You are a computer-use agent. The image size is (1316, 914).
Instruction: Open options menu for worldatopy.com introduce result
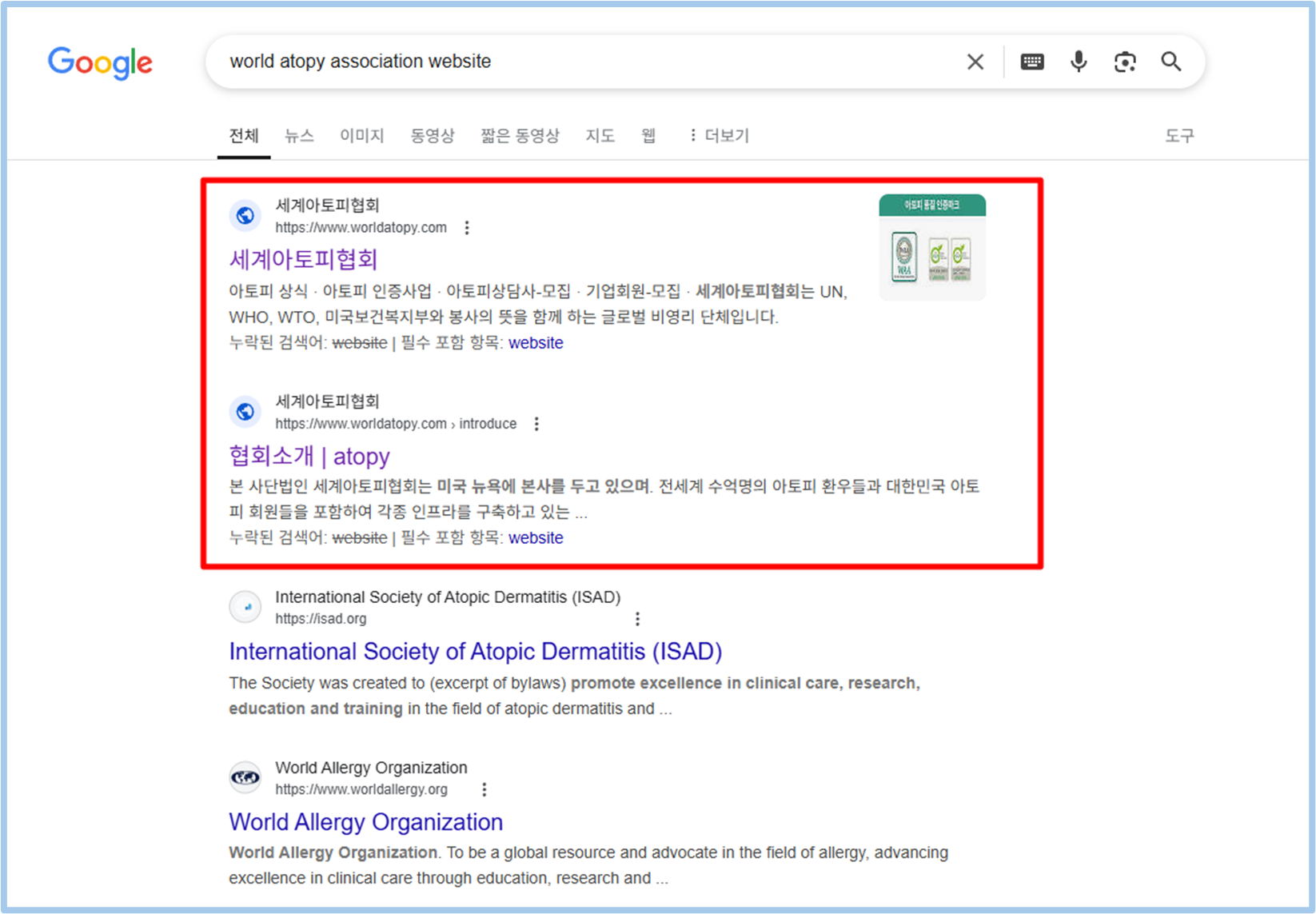[536, 424]
